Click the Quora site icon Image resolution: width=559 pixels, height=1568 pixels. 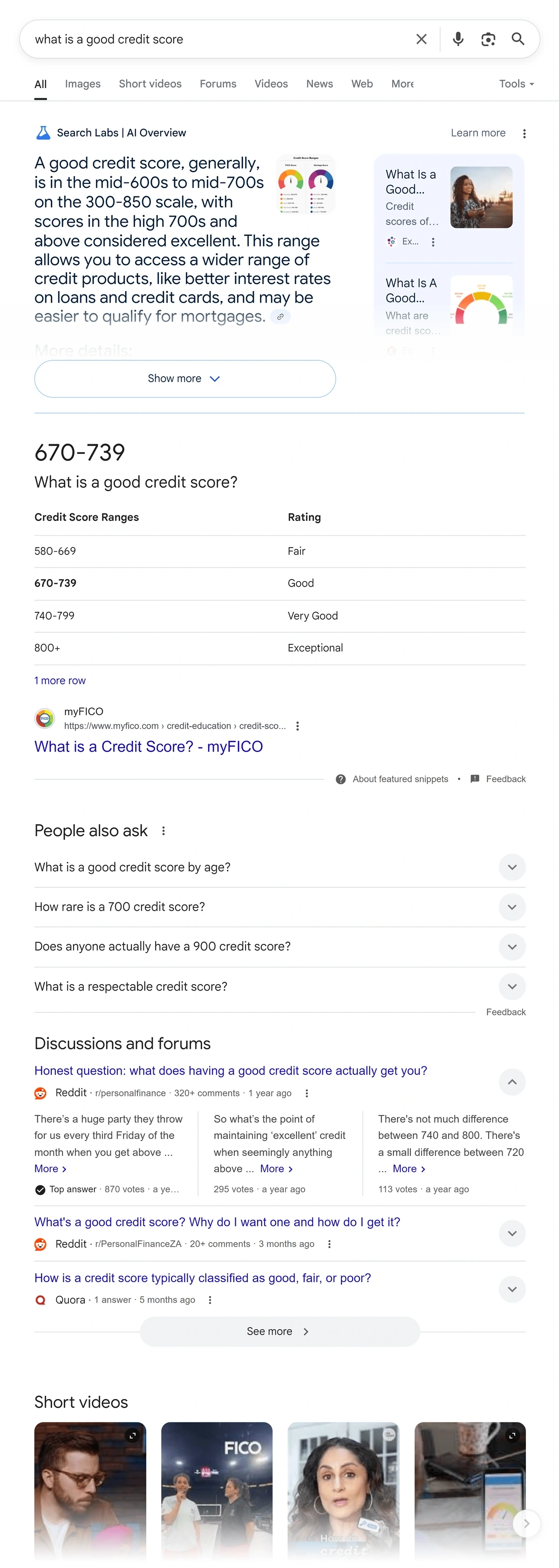40,1300
